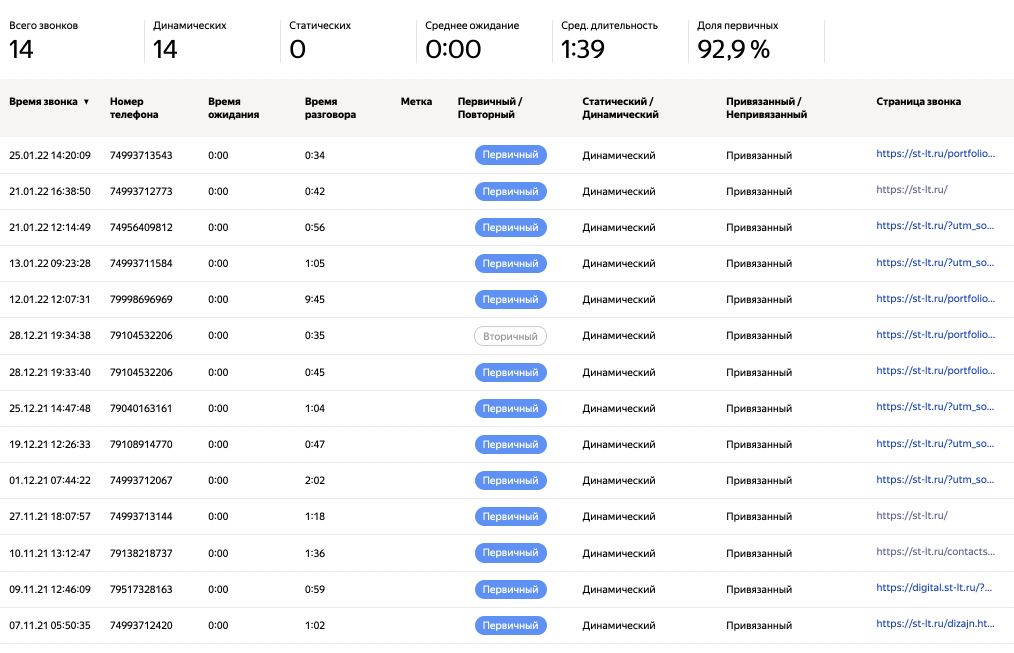Open the utm link for call 25.12.21 14:47:48
This screenshot has width=1014, height=653.
pos(935,407)
